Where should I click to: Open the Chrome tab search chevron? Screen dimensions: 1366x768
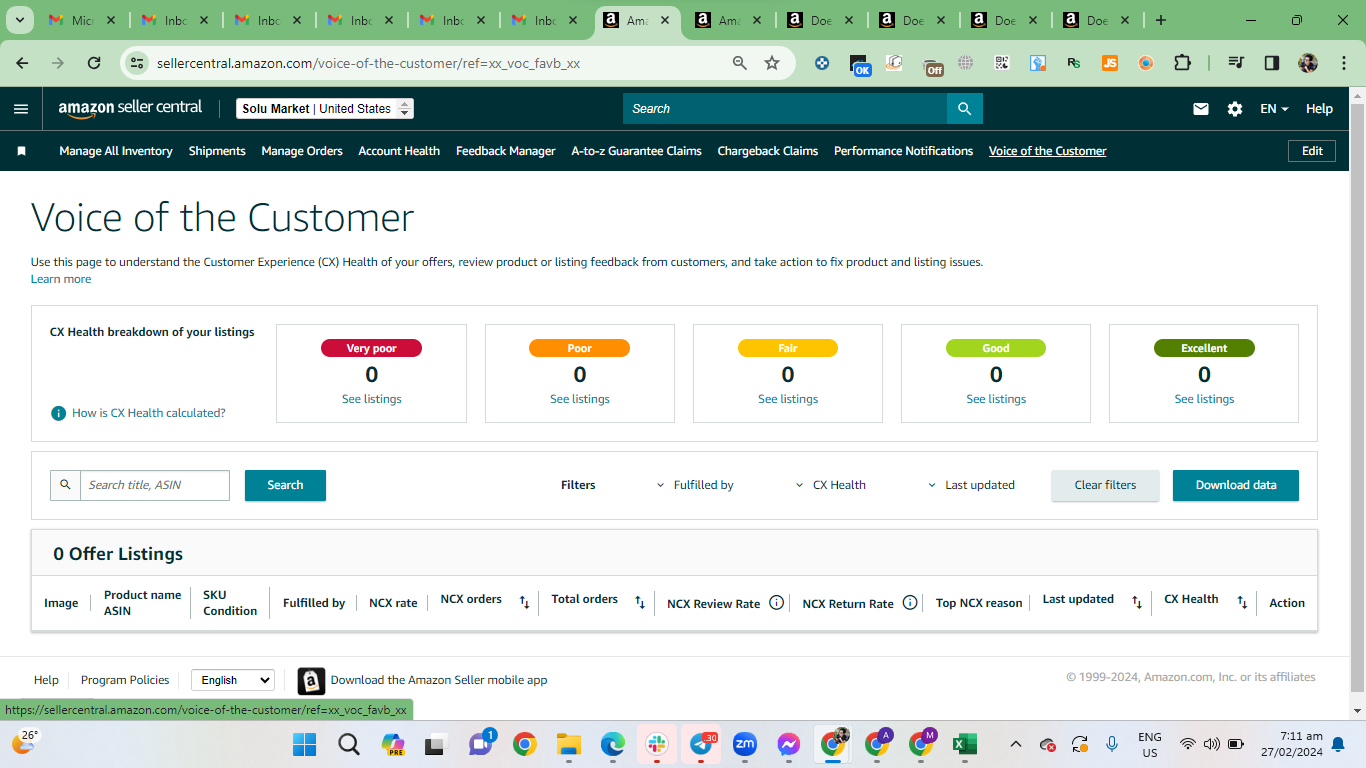tap(20, 20)
